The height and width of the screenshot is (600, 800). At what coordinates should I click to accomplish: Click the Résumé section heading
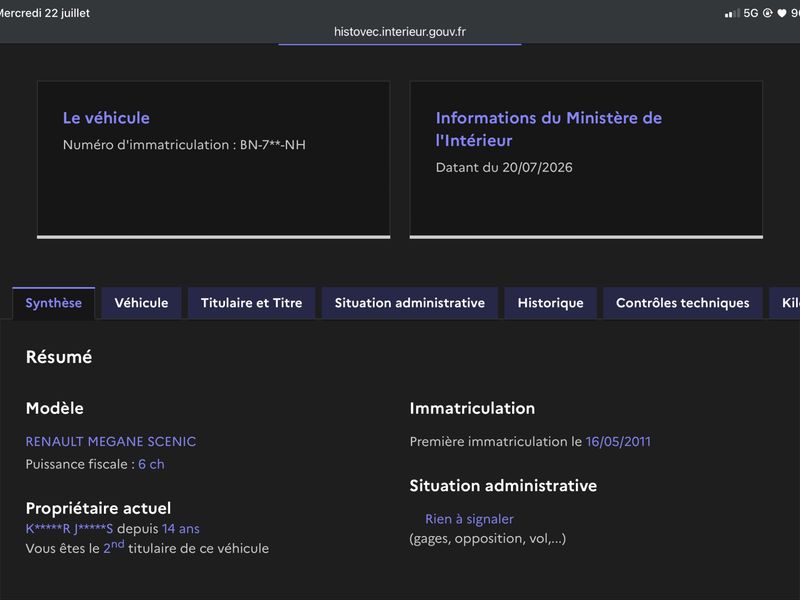pos(59,357)
